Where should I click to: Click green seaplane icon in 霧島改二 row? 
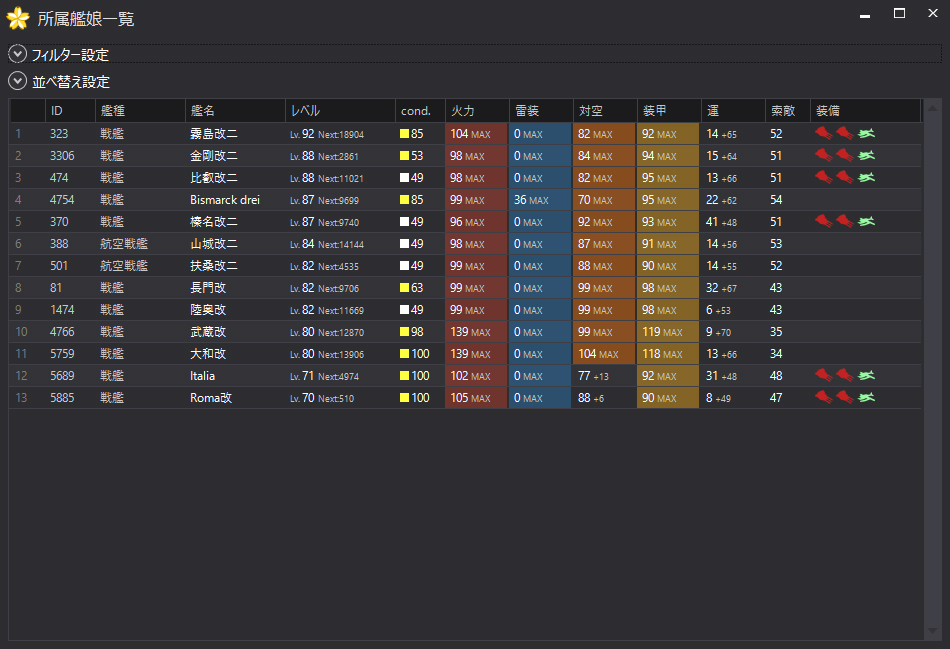tap(866, 133)
